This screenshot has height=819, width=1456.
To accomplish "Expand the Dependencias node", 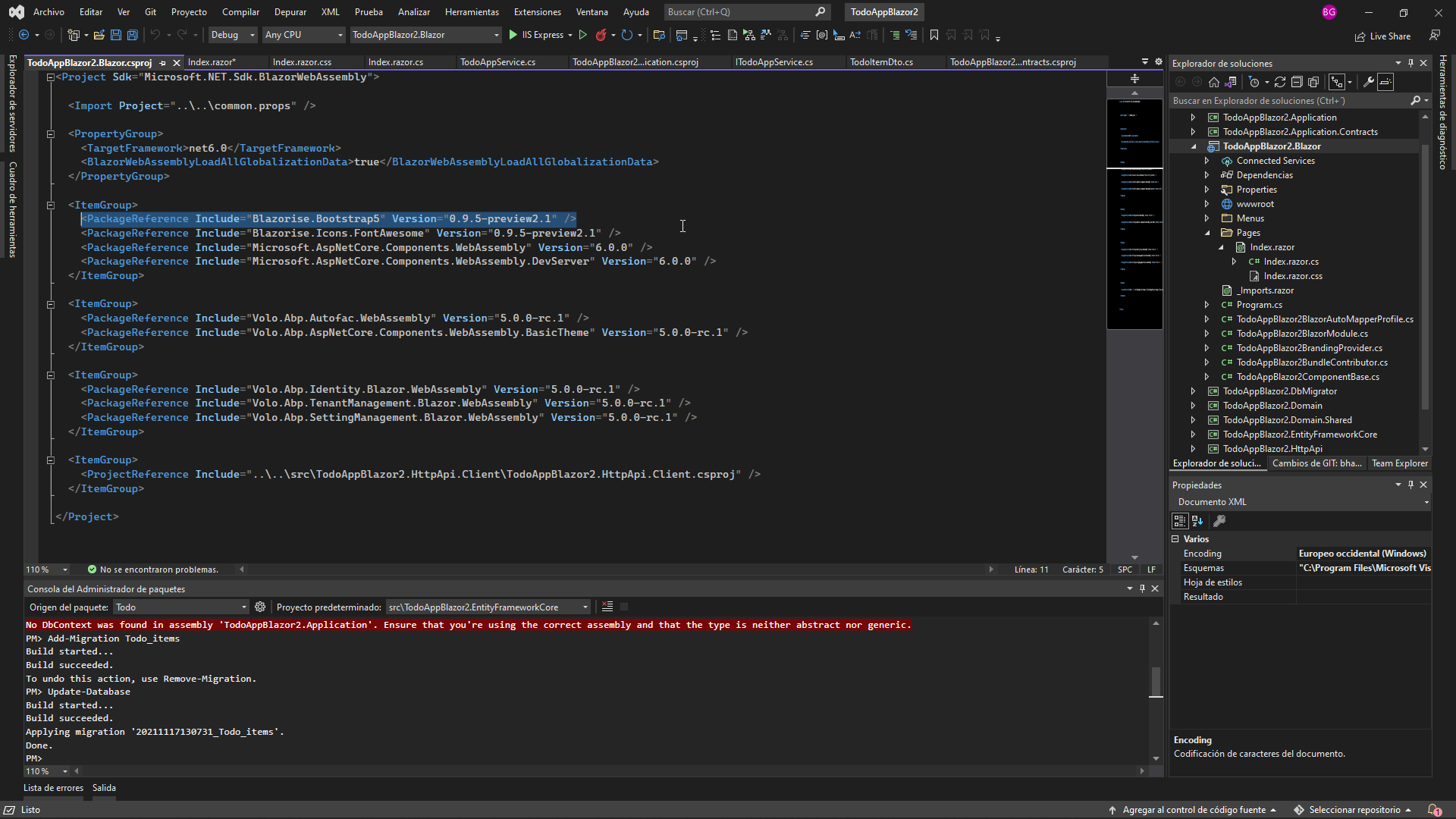I will tap(1207, 175).
